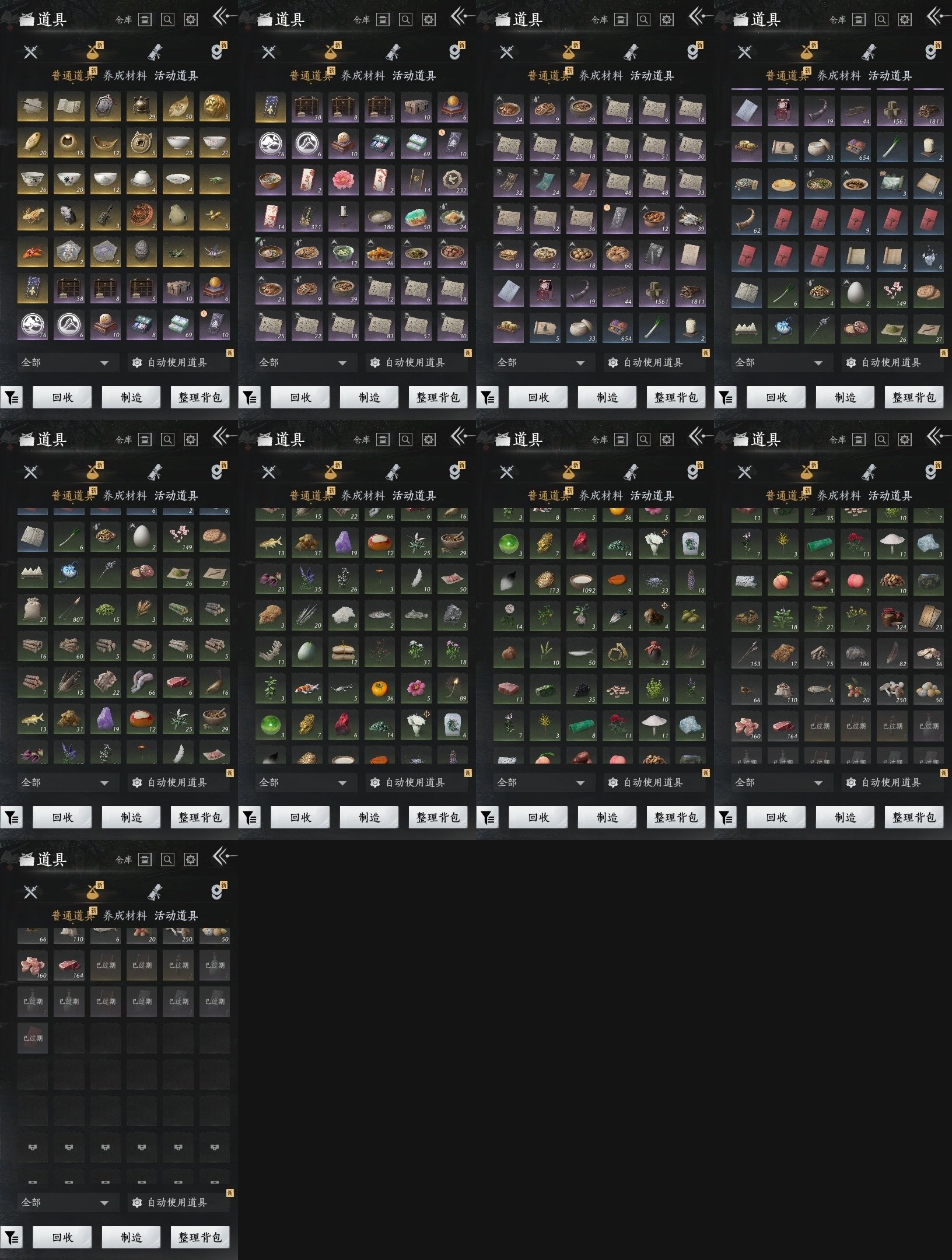Open 自动使用道具 settings in empty-slots panel
Viewport: 952px width, 1260px height.
[178, 1202]
